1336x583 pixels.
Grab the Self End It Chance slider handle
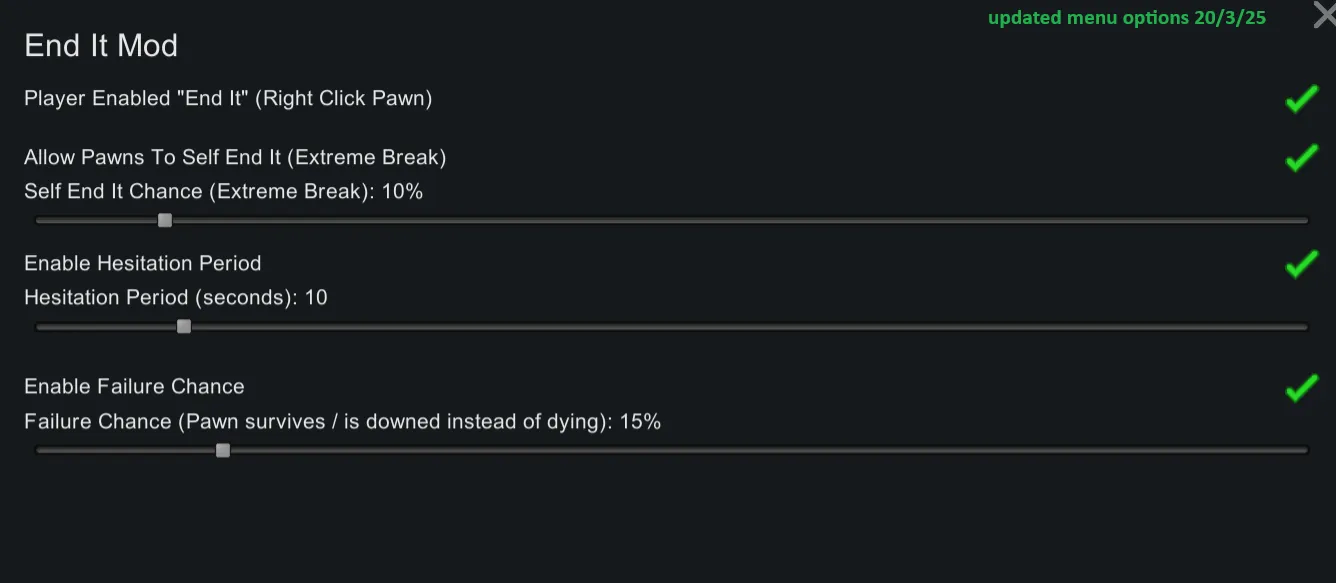click(x=165, y=220)
